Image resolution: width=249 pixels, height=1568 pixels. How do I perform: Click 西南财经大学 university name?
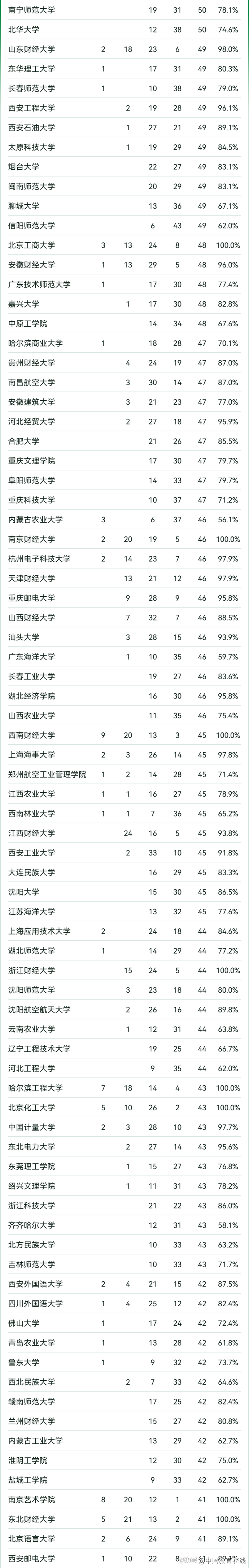point(31,735)
